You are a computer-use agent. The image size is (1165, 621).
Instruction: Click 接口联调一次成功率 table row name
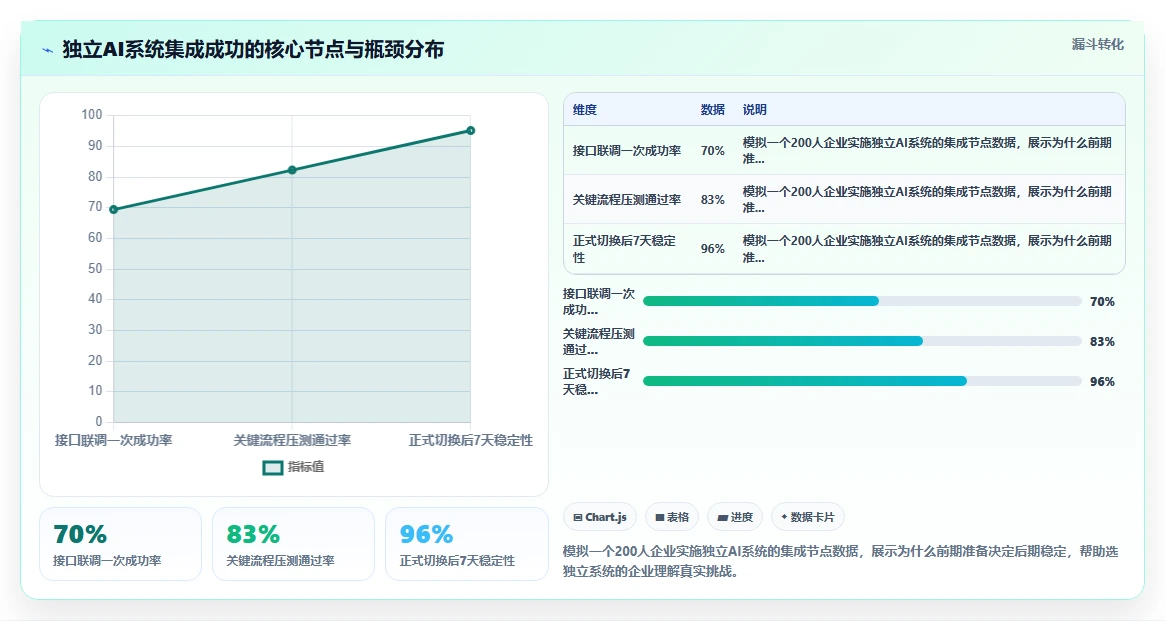(x=626, y=151)
